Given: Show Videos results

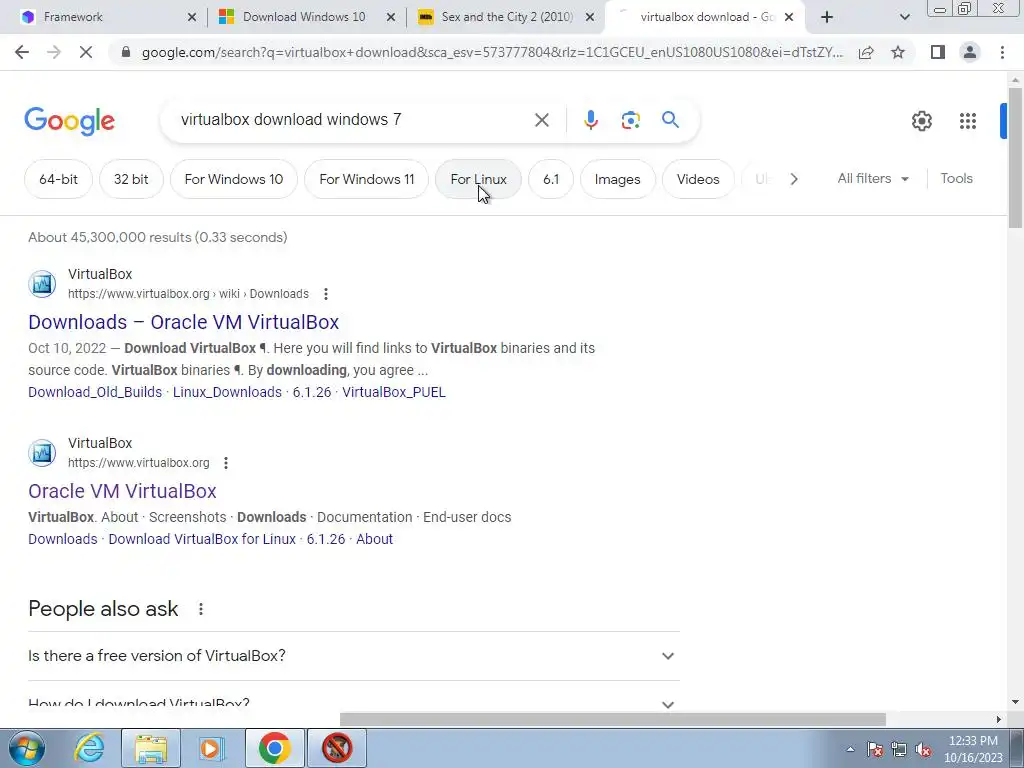Looking at the screenshot, I should pyautogui.click(x=697, y=179).
